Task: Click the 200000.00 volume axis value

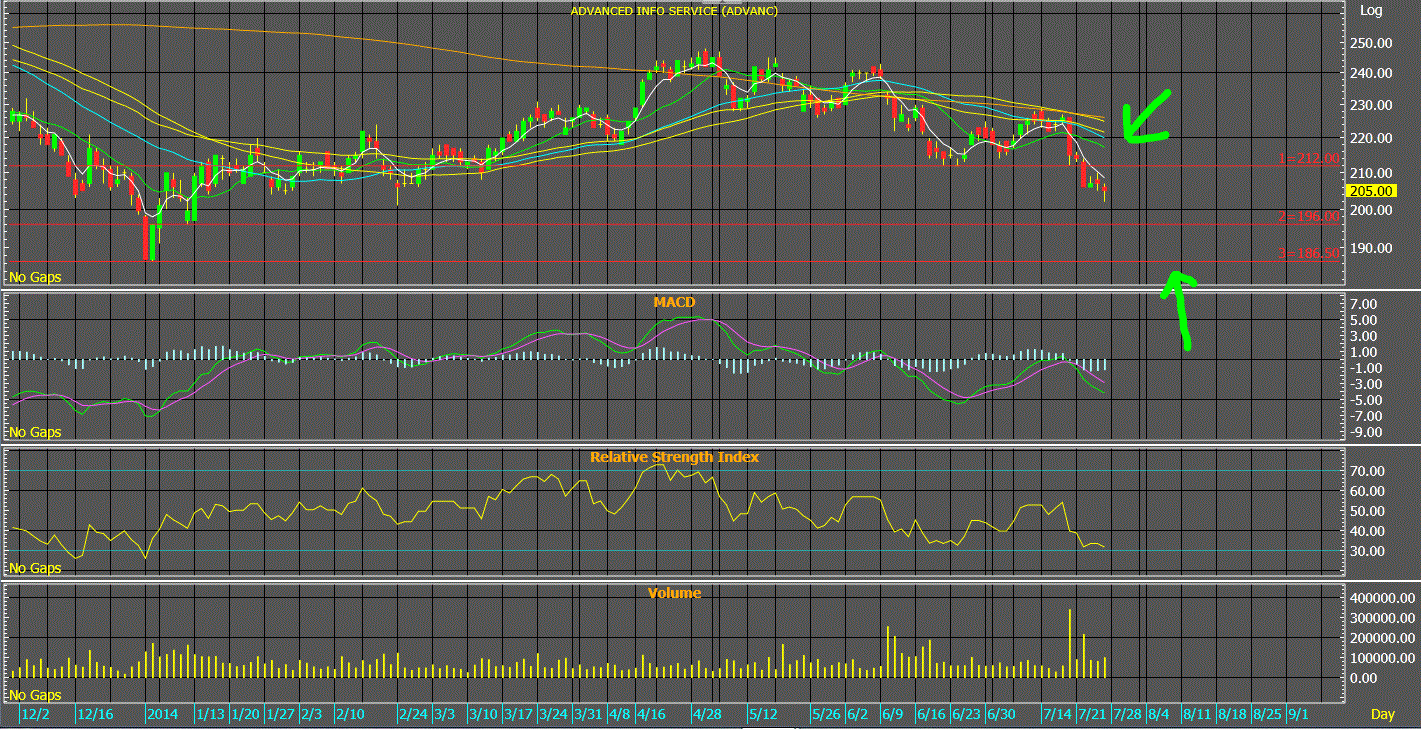Action: click(x=1381, y=637)
